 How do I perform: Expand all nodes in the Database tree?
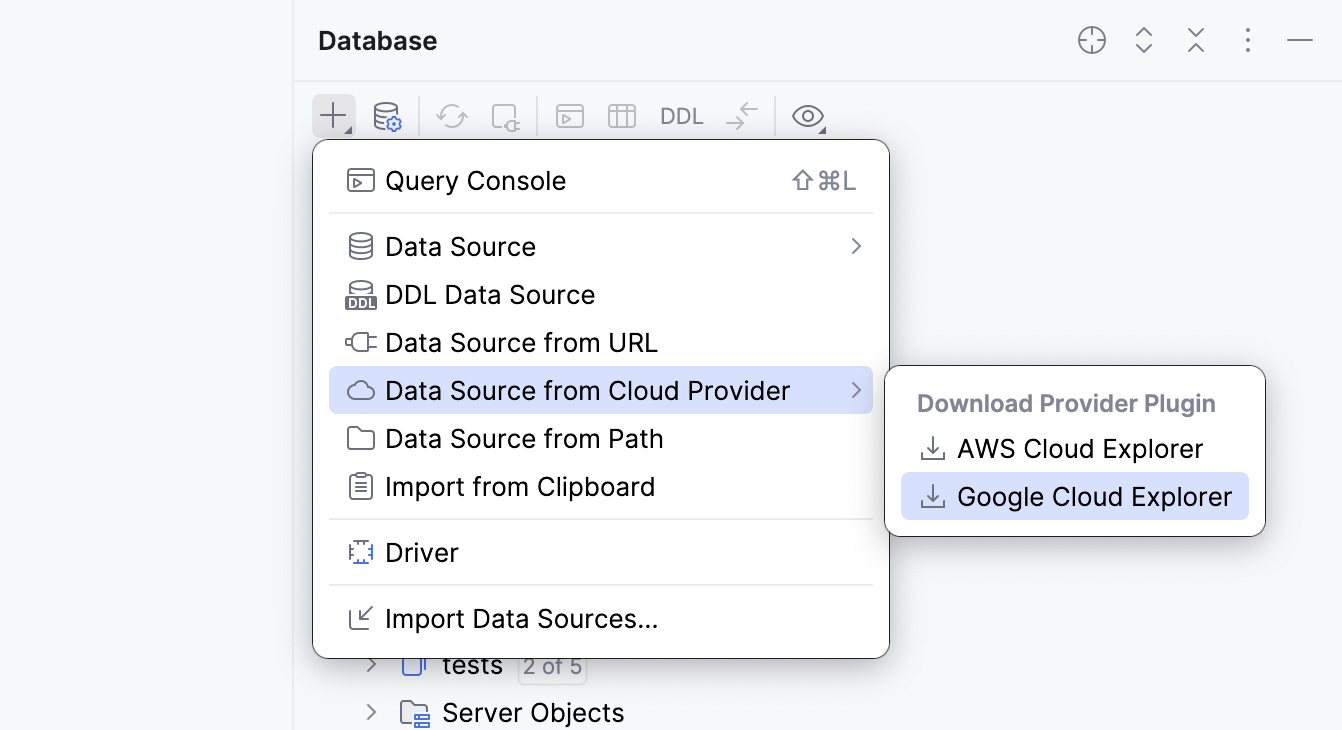click(x=1143, y=40)
